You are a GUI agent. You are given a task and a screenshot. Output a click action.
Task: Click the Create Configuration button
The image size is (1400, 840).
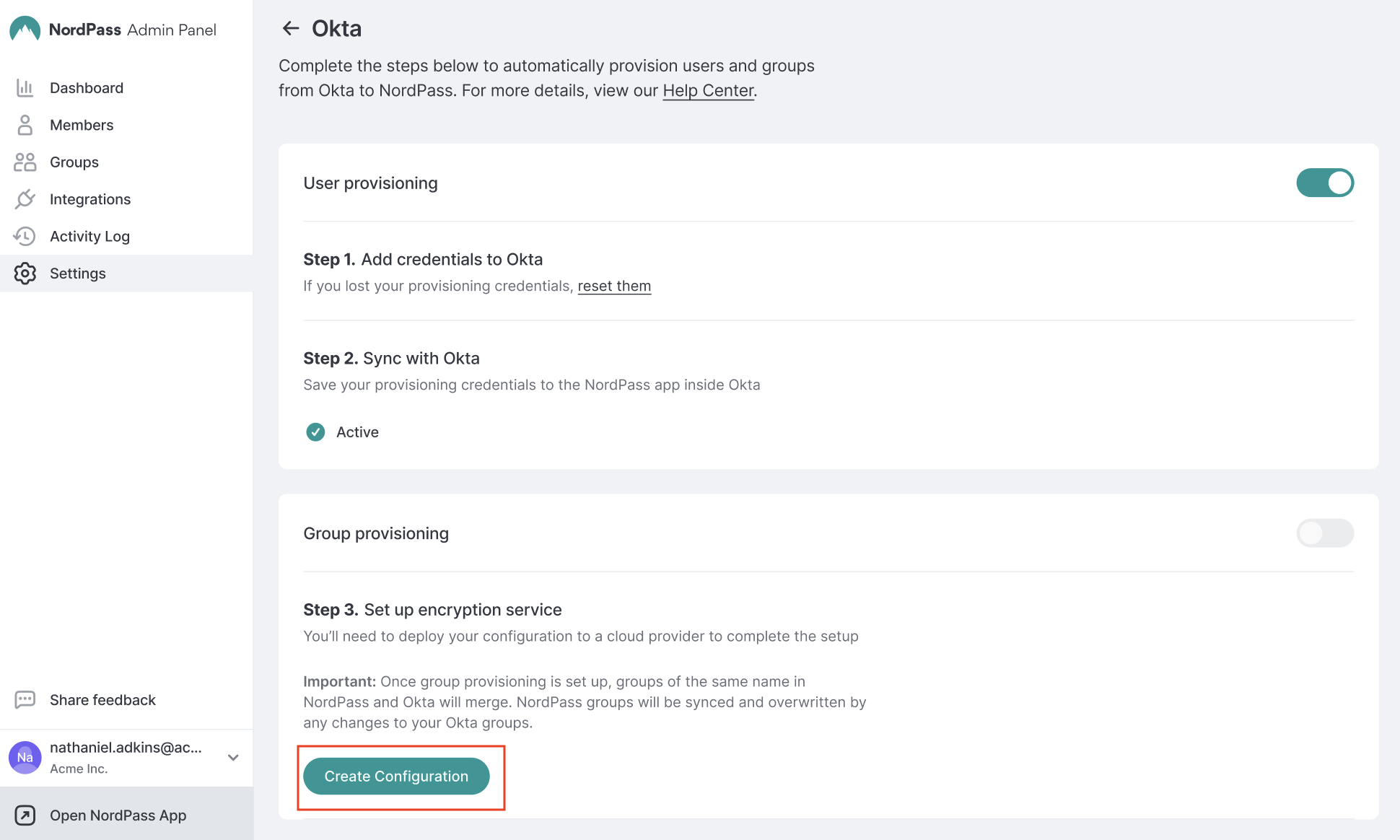396,776
